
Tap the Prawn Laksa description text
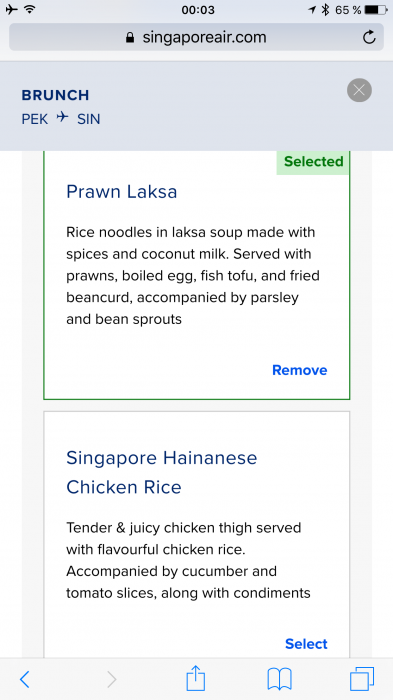click(x=193, y=275)
